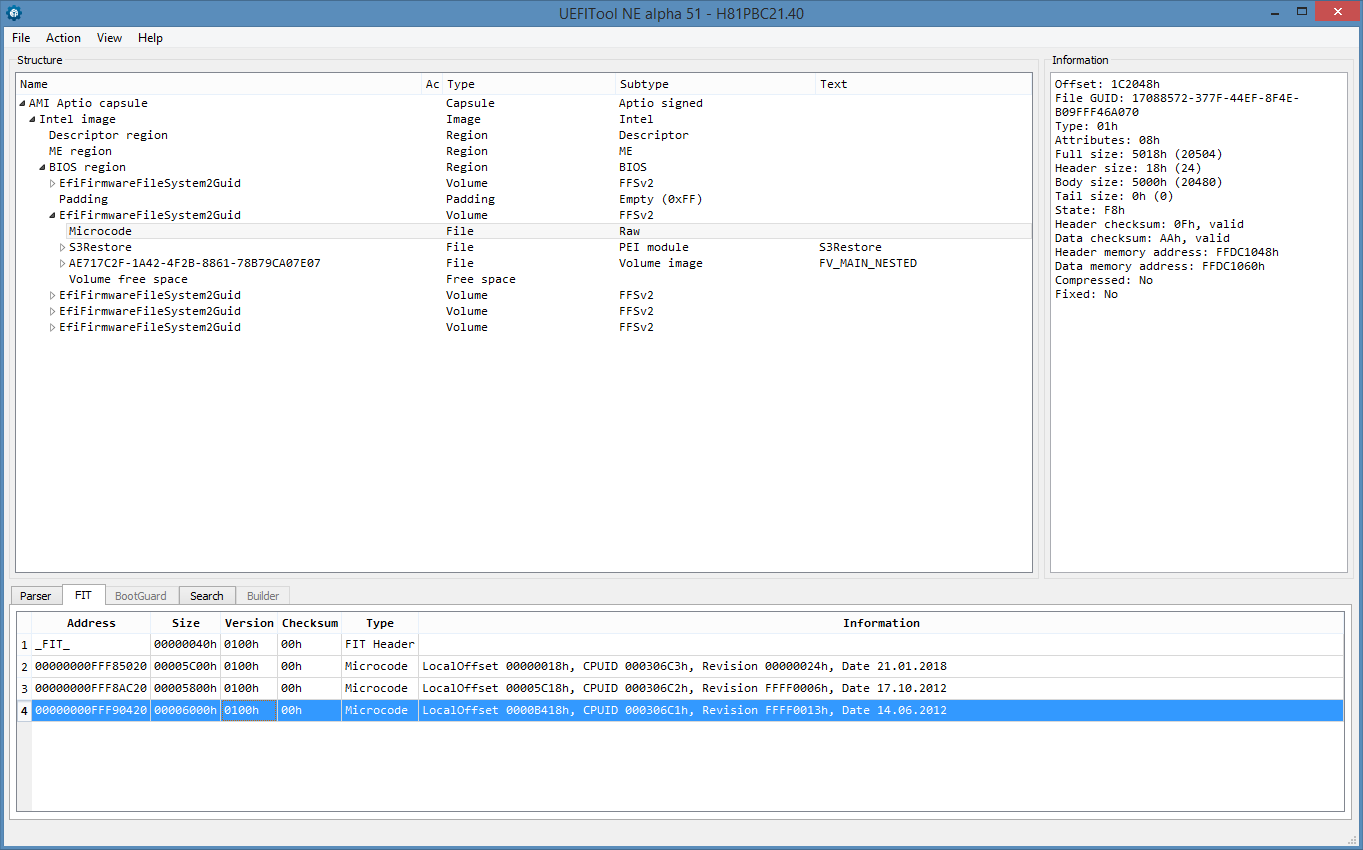This screenshot has width=1363, height=850.
Task: Select the Microcode file row
Action: 524,231
